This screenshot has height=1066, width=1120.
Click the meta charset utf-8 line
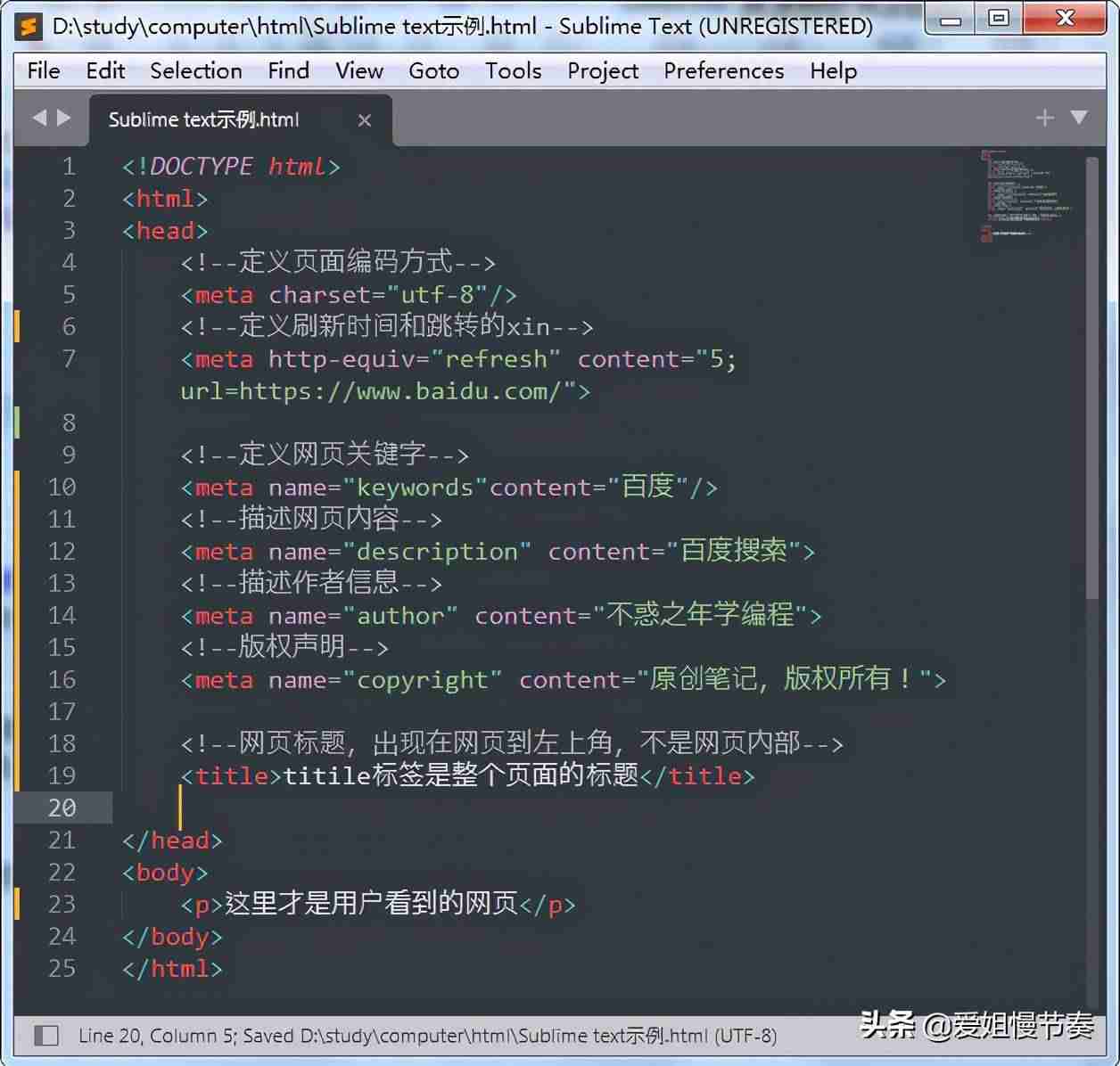pos(349,295)
